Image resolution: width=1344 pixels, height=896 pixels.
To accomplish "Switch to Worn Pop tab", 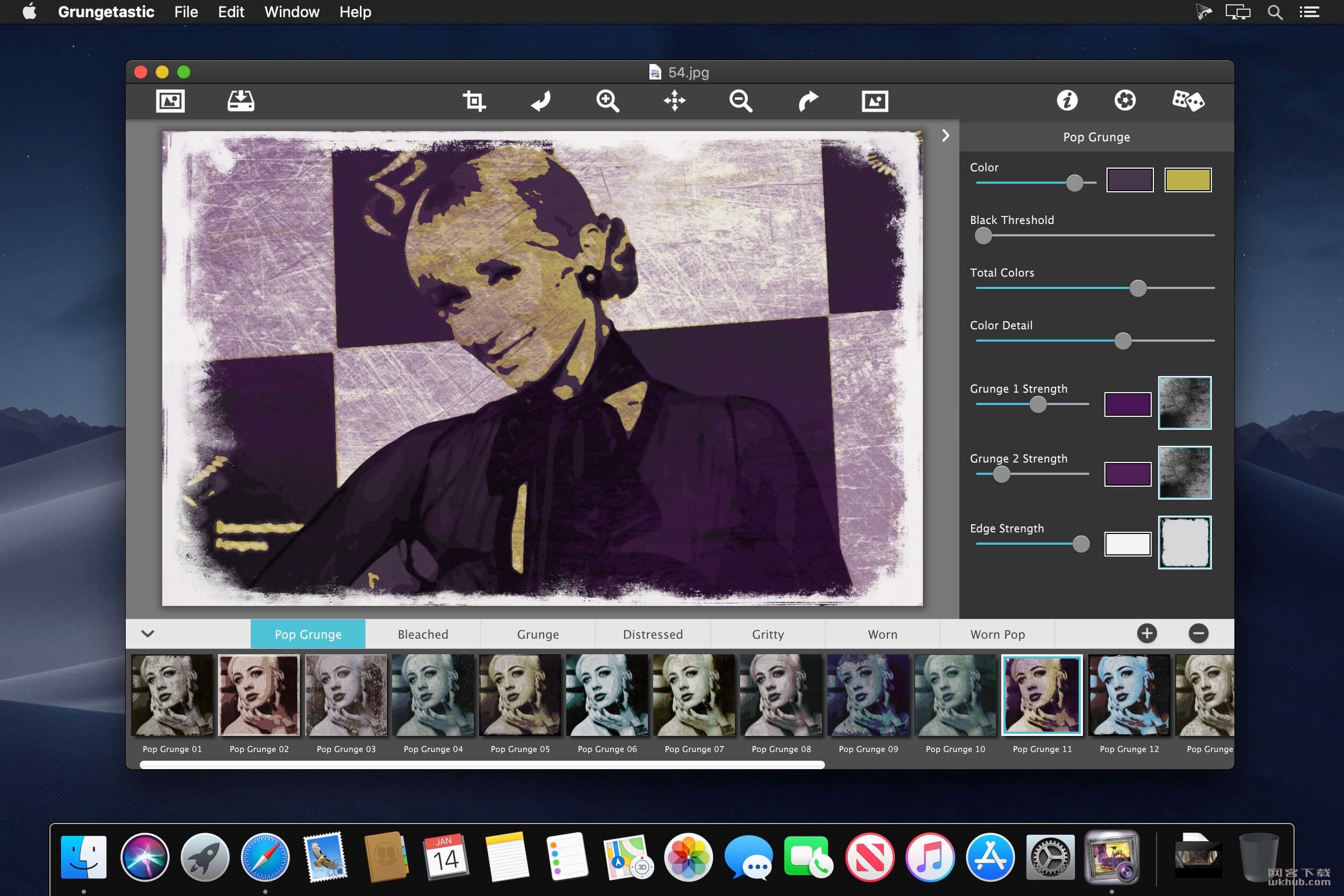I will tap(997, 634).
